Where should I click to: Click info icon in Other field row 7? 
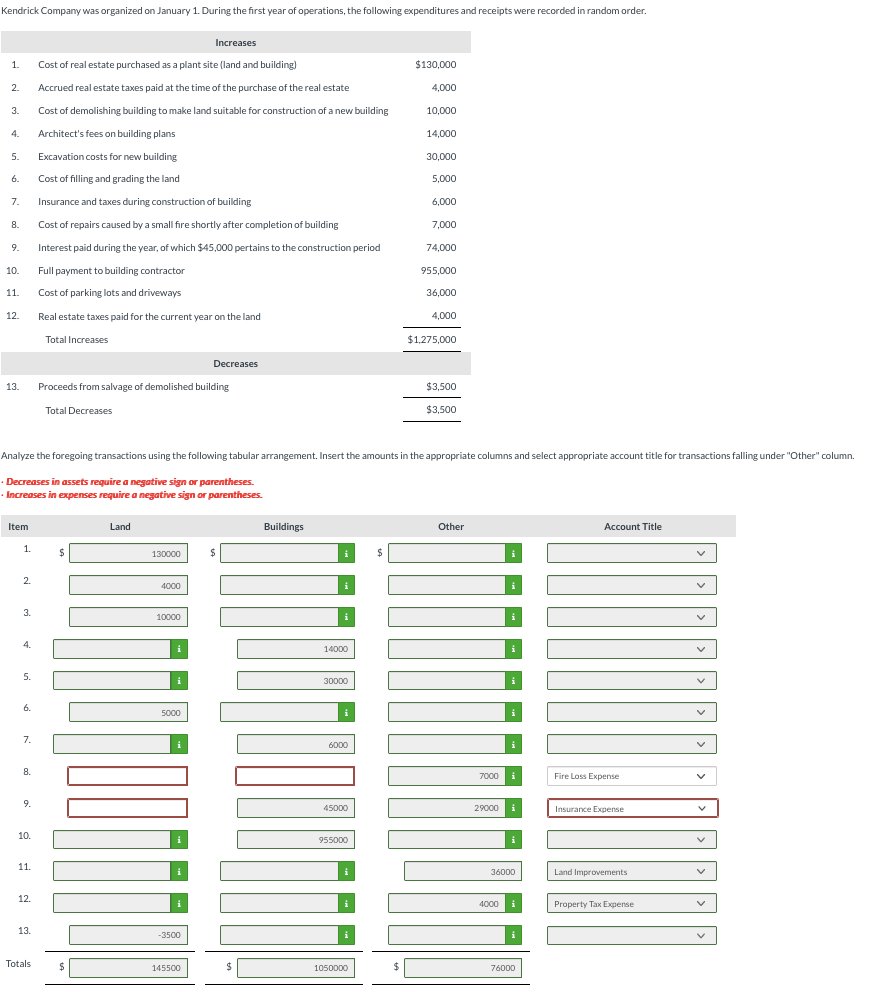coord(513,745)
